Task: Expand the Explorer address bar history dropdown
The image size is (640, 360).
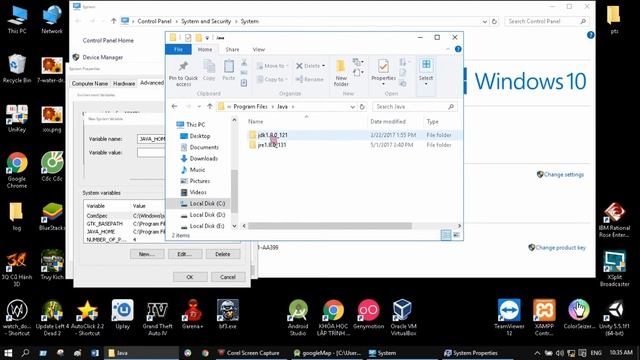Action: (353, 107)
